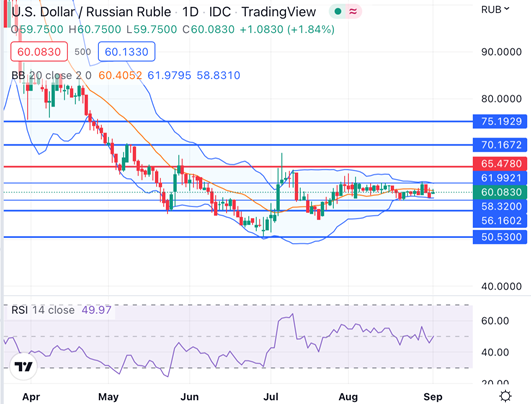The image size is (531, 404).
Task: Click the Jun label on time axis
Action: coord(190,397)
